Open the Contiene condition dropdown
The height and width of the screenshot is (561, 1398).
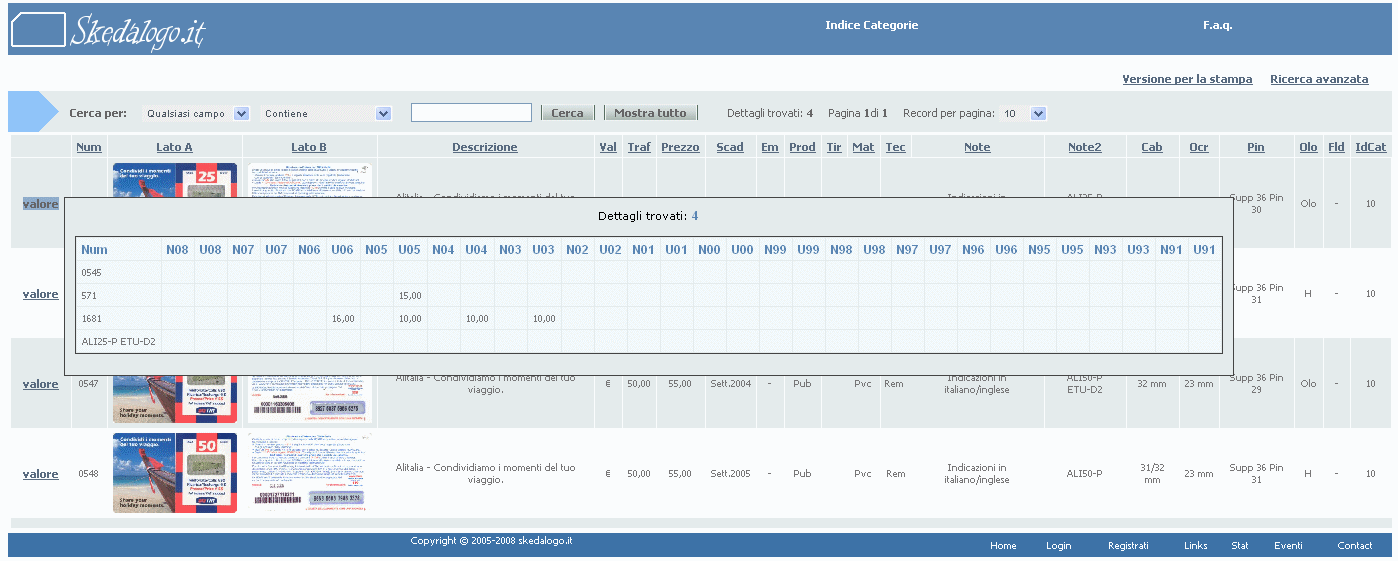click(x=327, y=114)
